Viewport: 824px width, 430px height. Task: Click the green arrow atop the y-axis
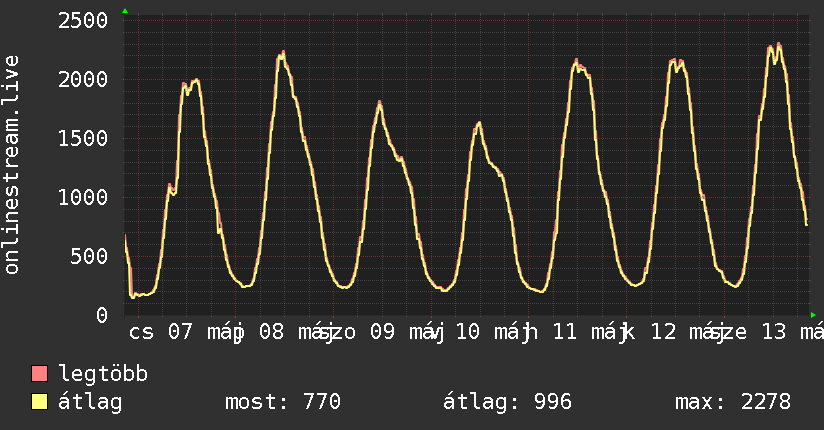point(125,11)
